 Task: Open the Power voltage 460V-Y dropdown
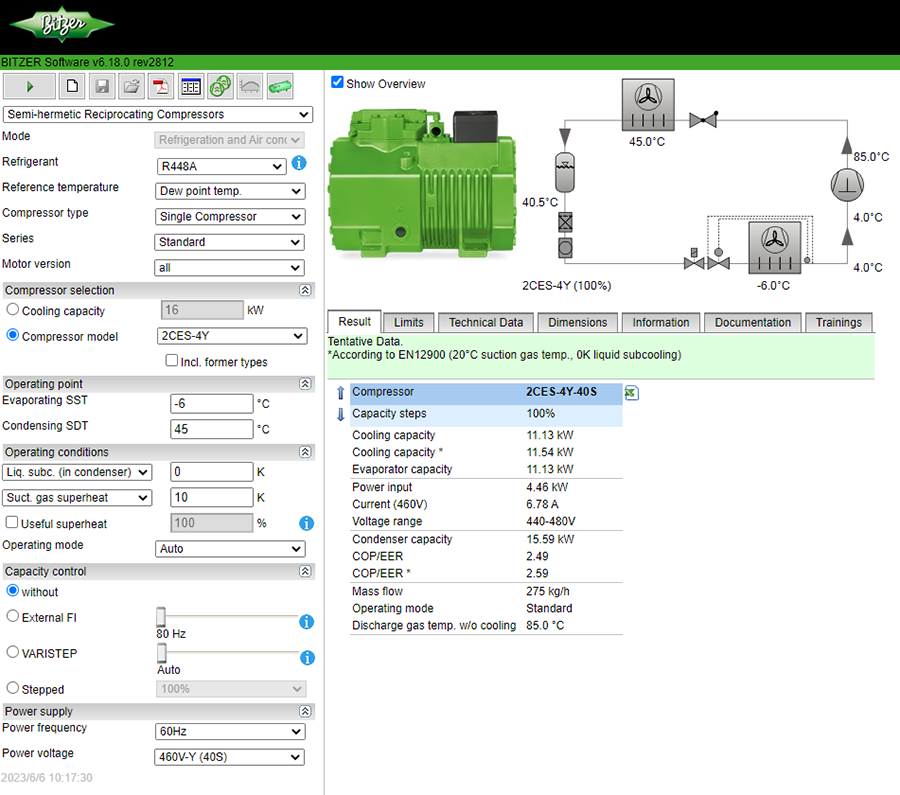pyautogui.click(x=230, y=757)
